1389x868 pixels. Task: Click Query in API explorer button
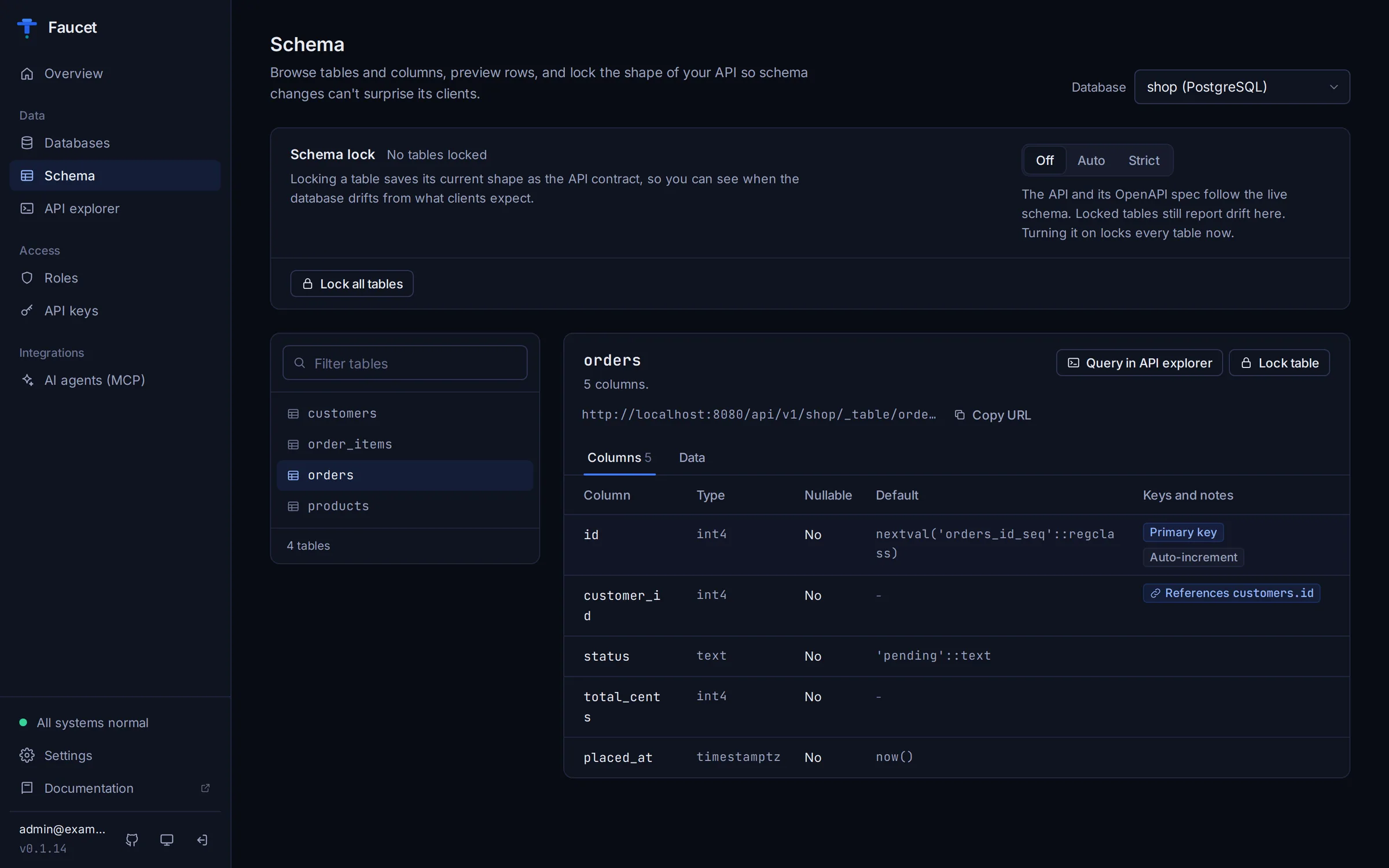1139,363
